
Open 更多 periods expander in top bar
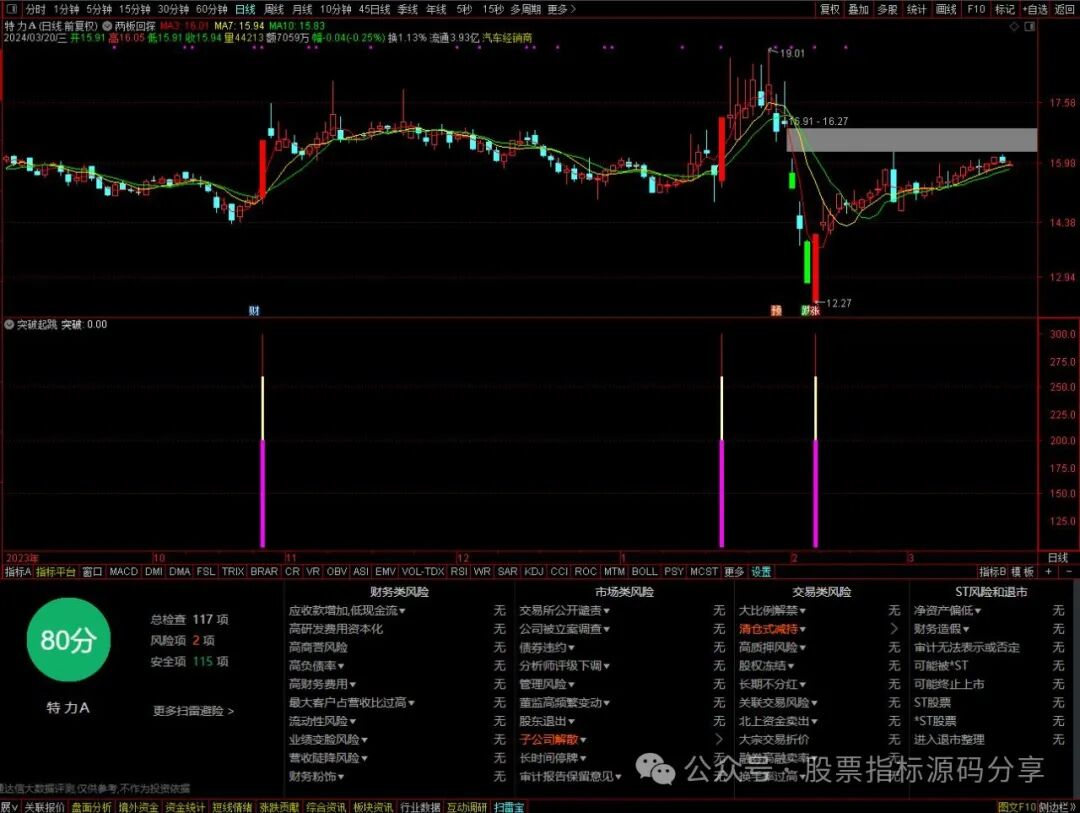(x=561, y=9)
